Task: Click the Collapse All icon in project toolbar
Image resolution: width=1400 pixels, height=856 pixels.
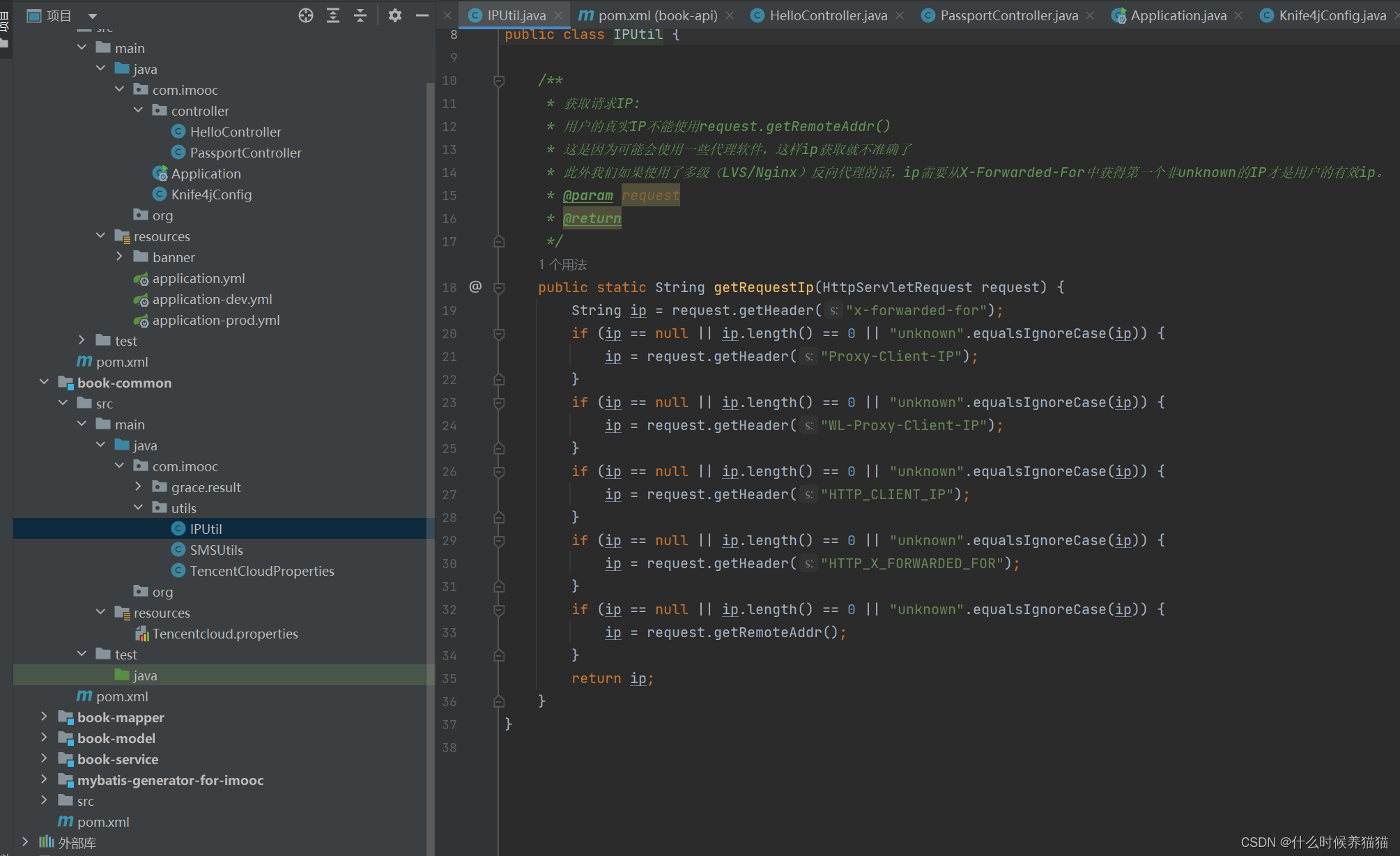Action: [x=360, y=15]
